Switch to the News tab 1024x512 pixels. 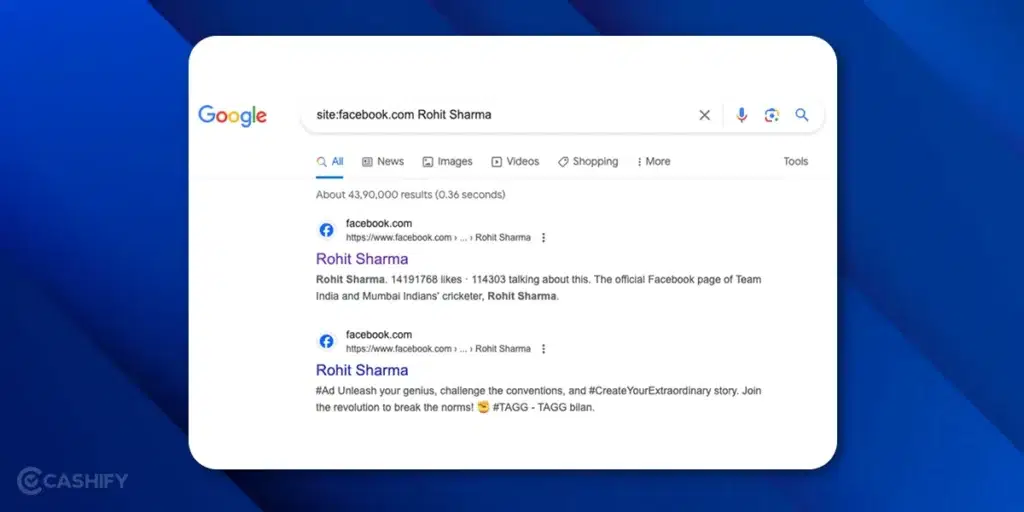pyautogui.click(x=383, y=161)
